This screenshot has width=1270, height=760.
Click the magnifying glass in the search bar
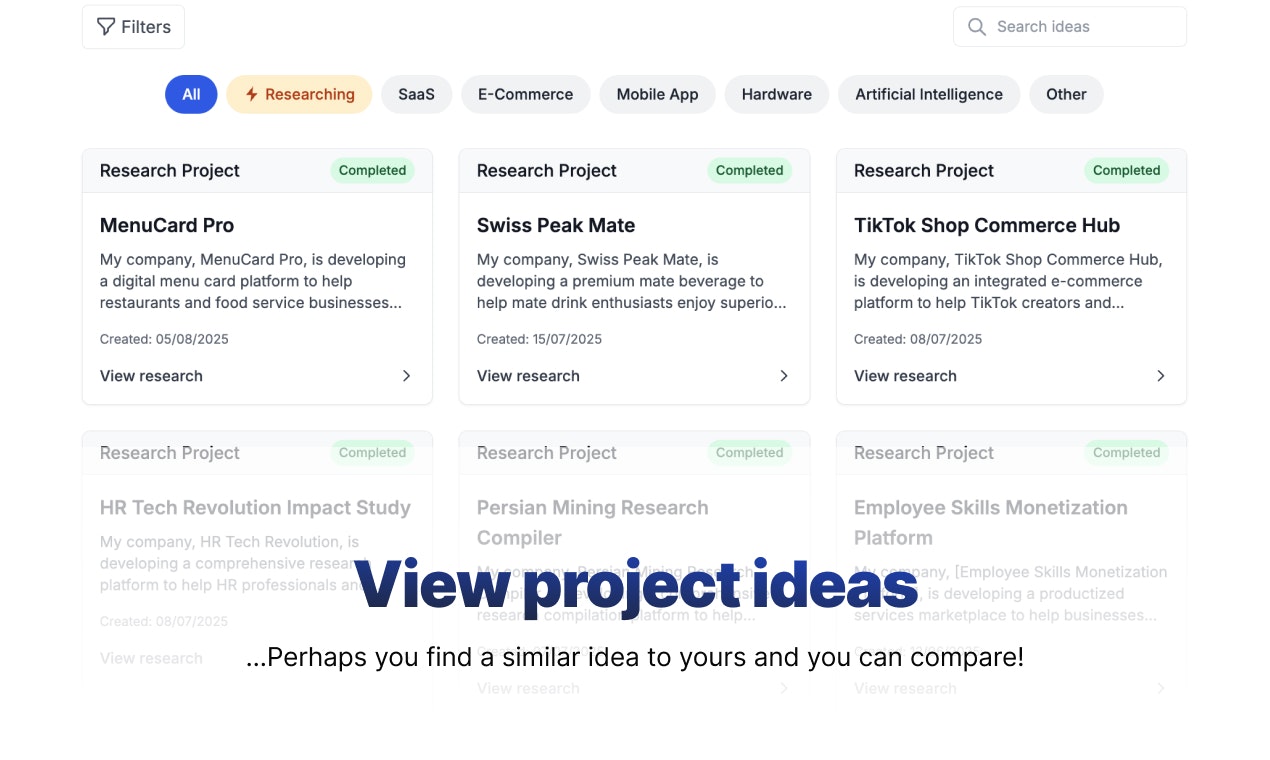(976, 26)
